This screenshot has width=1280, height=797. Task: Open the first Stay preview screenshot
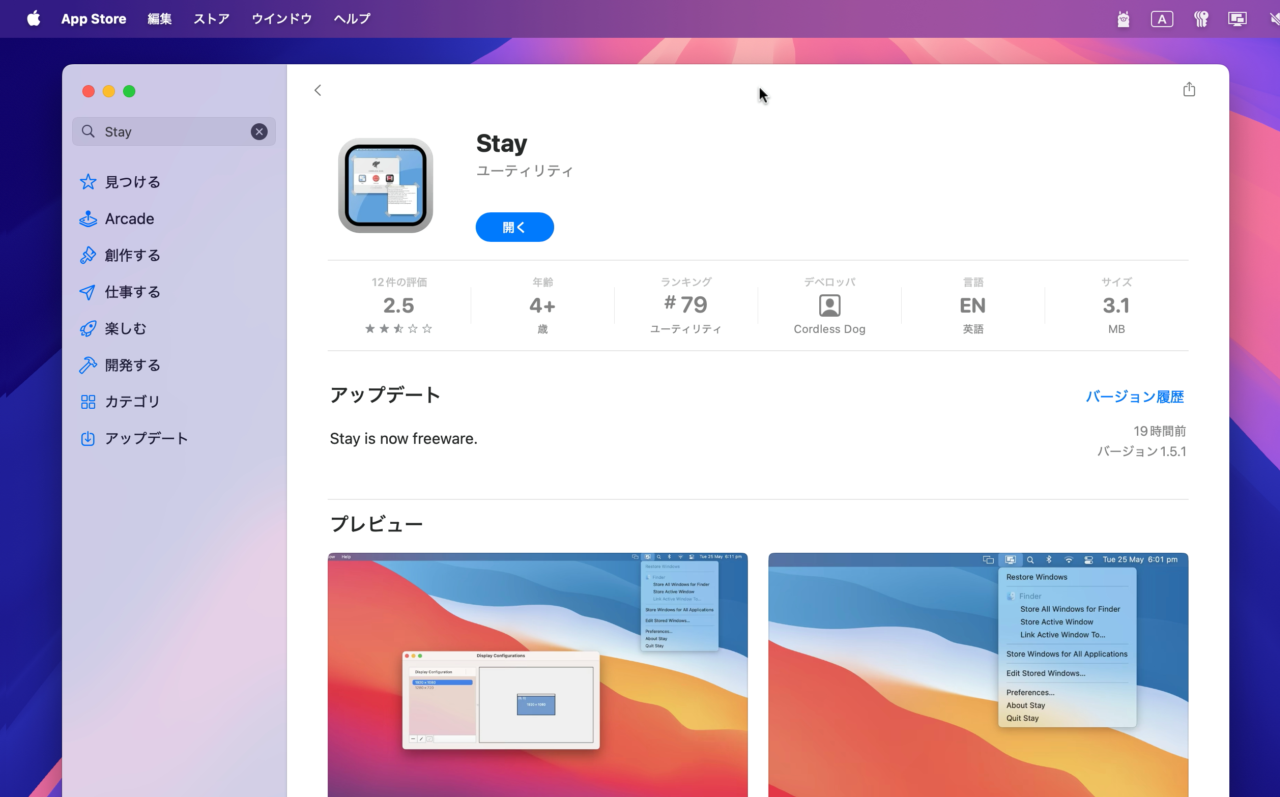click(537, 675)
